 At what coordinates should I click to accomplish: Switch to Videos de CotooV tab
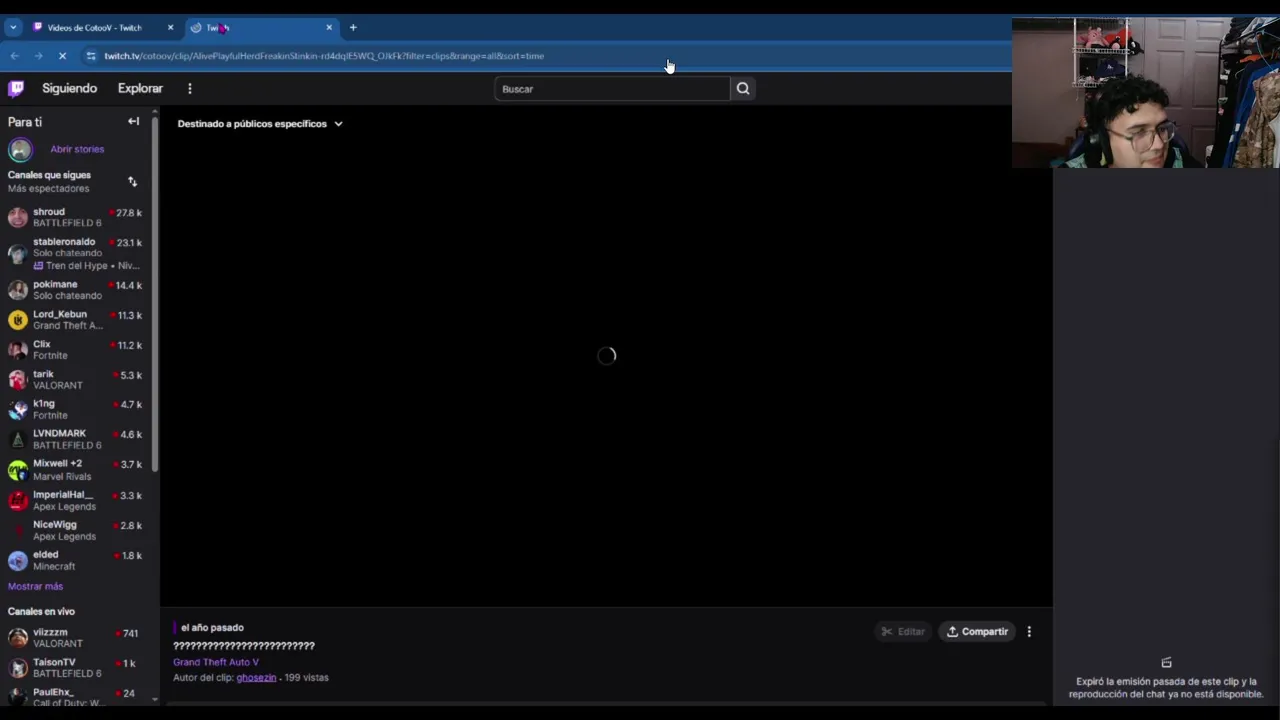95,27
